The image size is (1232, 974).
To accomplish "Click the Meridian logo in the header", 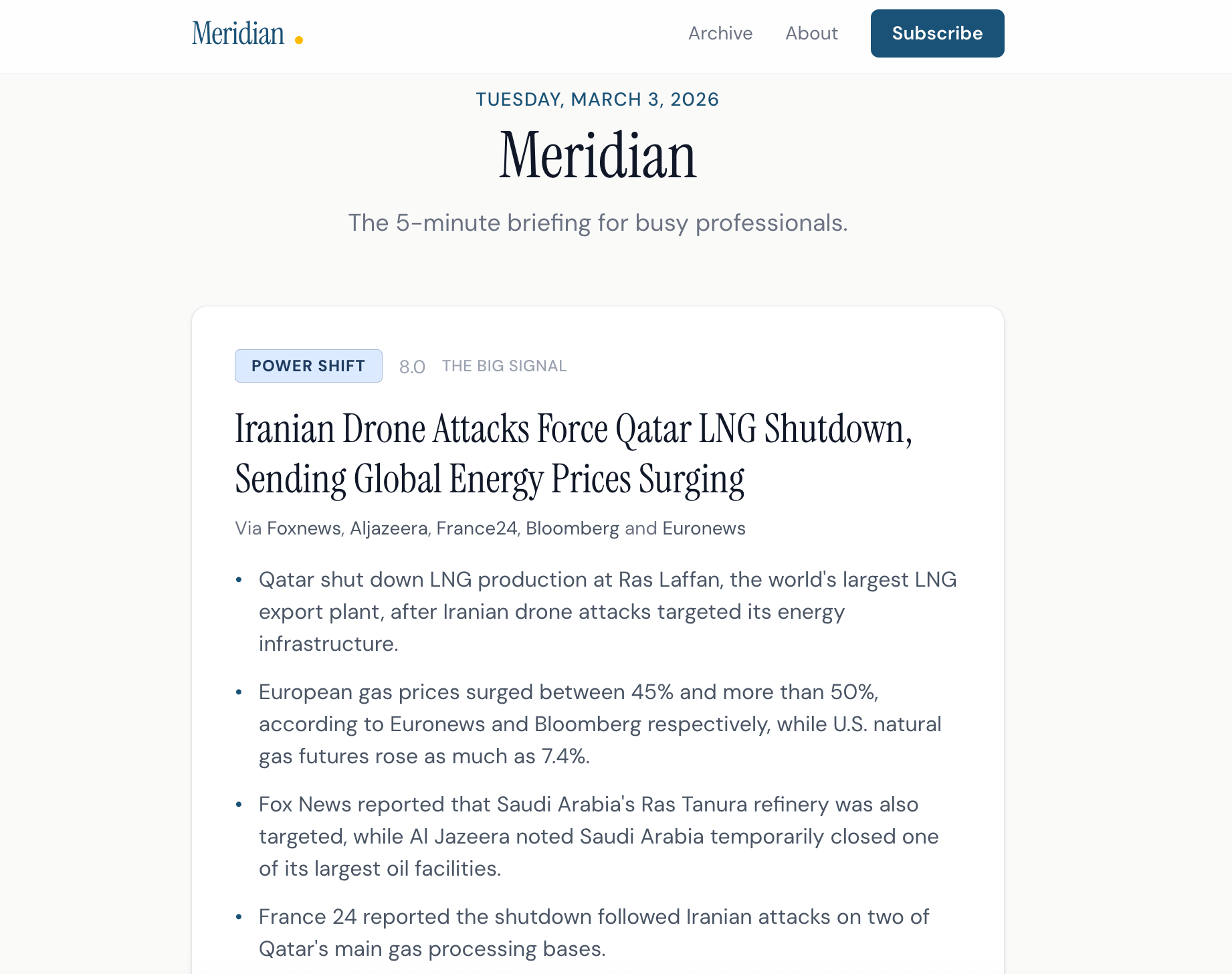I will pos(238,33).
